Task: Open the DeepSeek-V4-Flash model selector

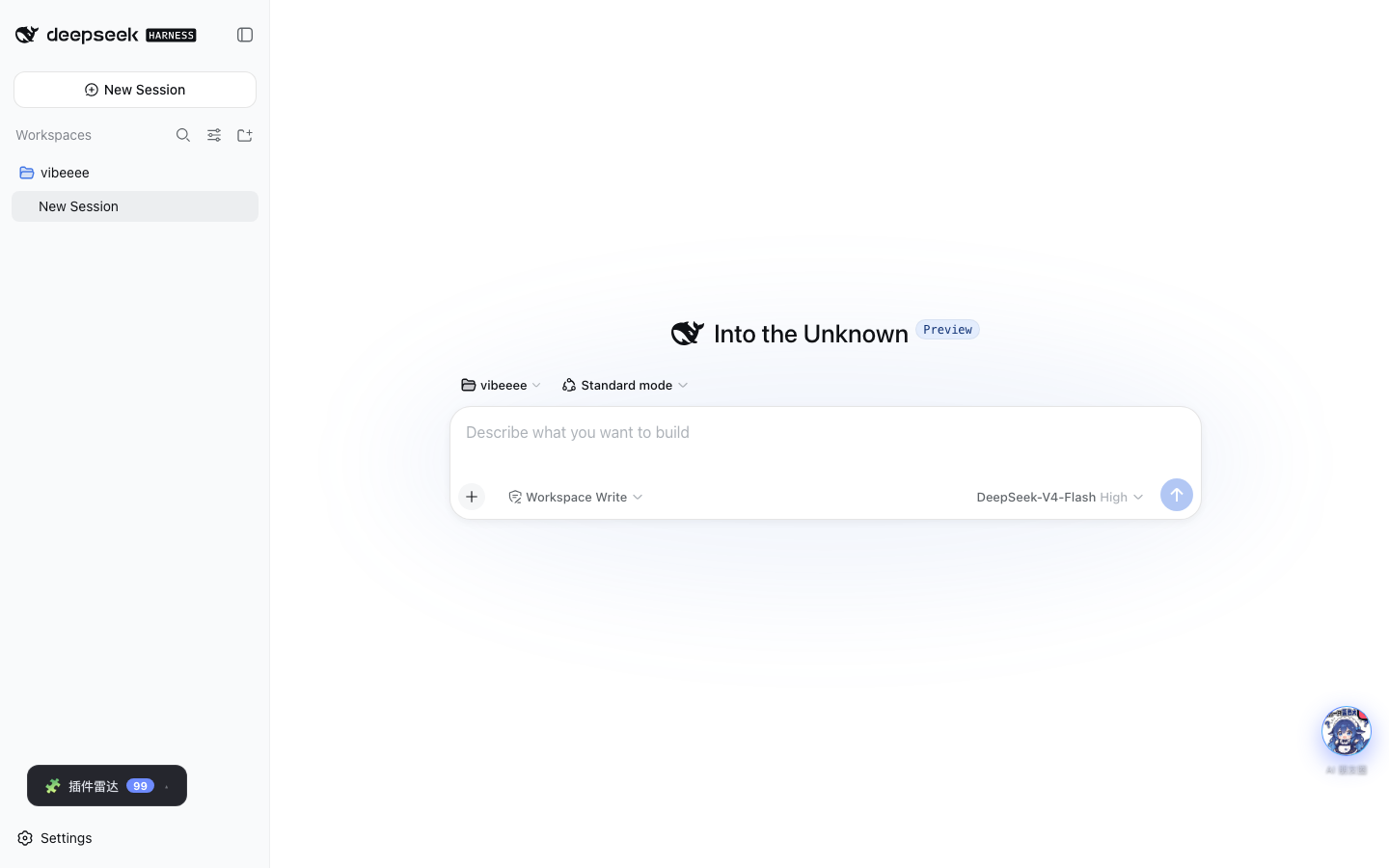Action: click(x=1059, y=497)
